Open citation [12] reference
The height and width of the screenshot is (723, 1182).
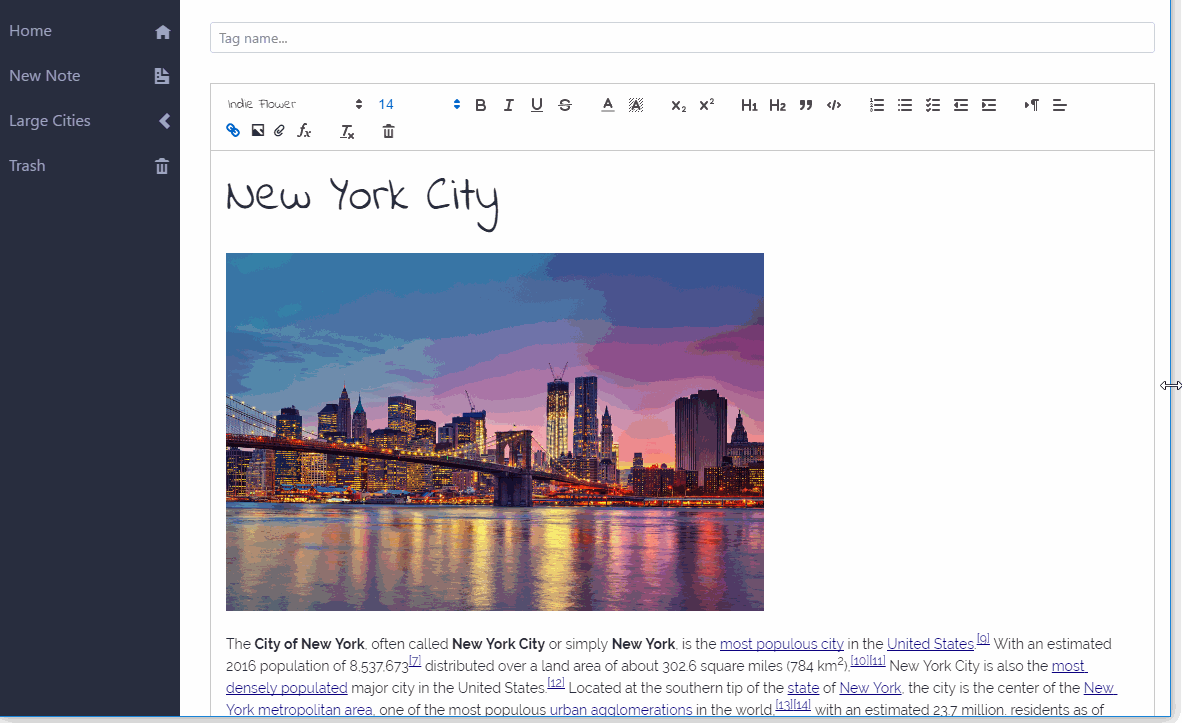tap(556, 683)
